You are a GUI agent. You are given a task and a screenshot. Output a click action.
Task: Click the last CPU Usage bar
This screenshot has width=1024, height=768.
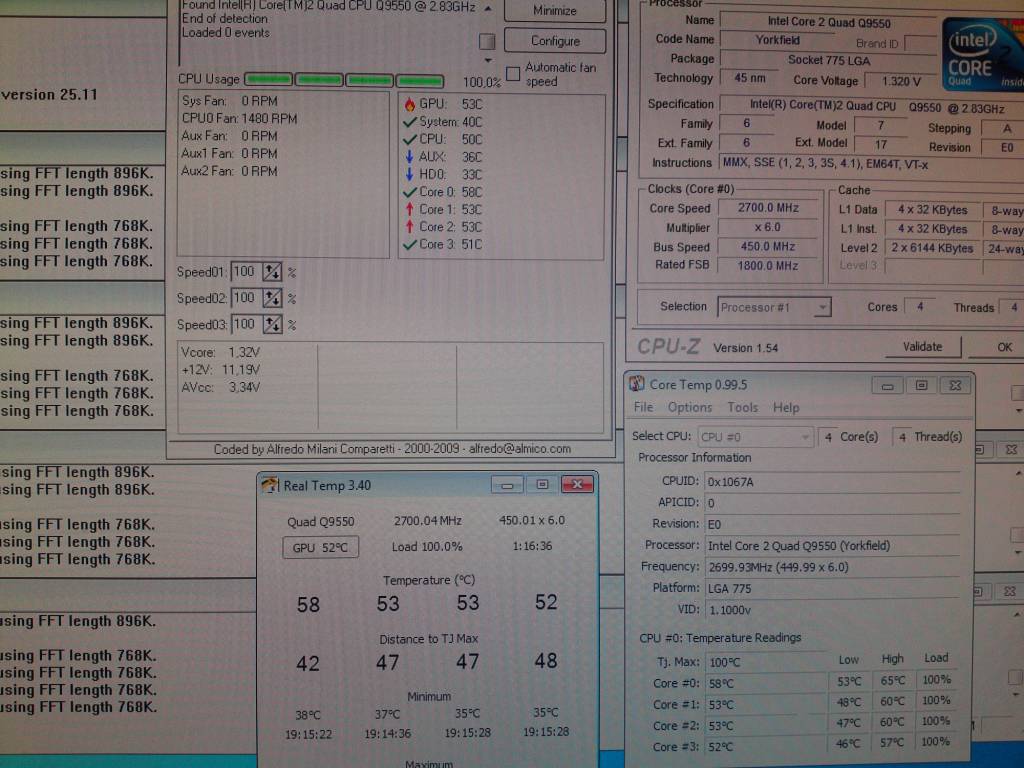tap(420, 81)
